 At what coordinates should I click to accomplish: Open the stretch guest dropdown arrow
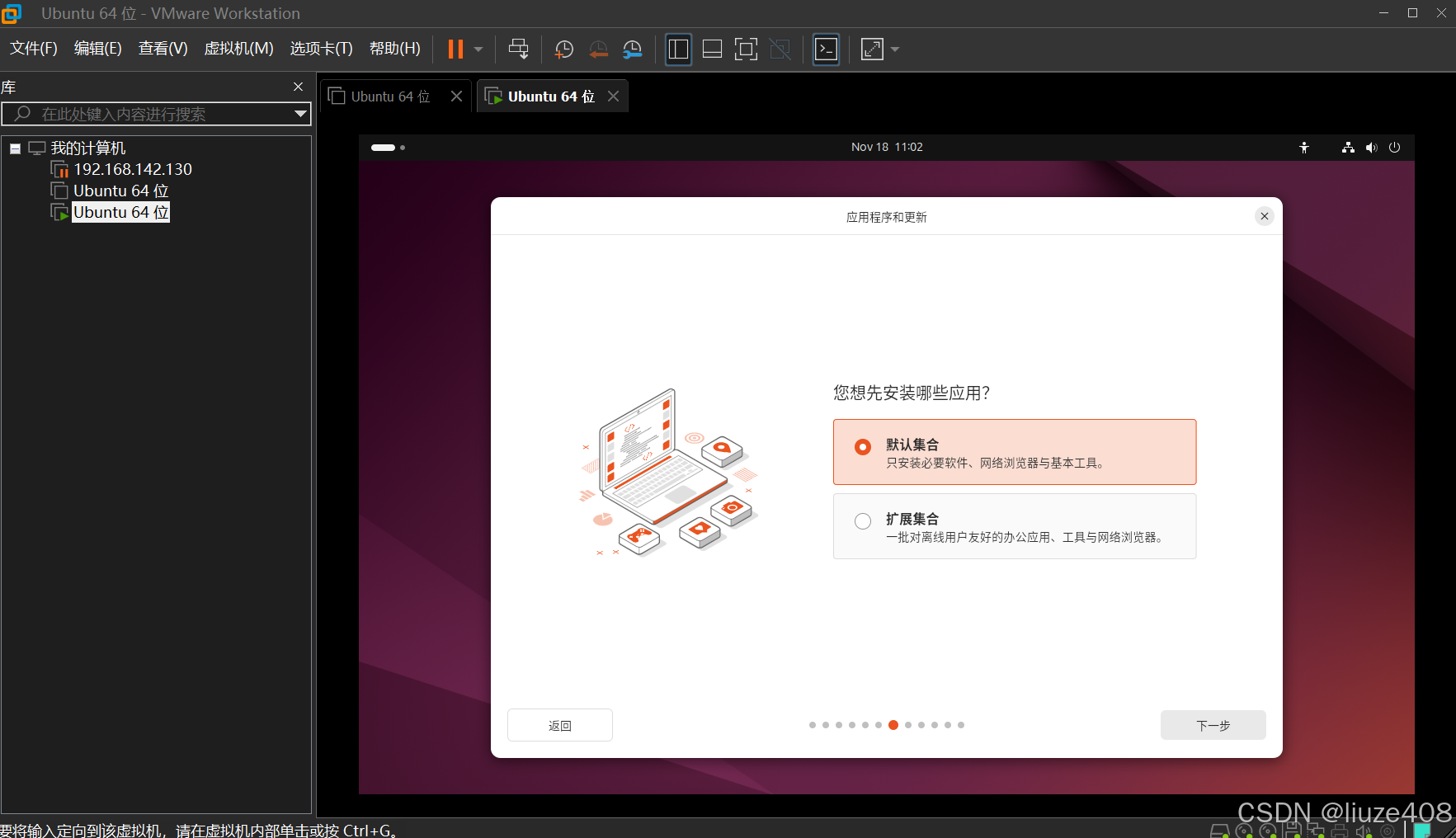tap(895, 49)
